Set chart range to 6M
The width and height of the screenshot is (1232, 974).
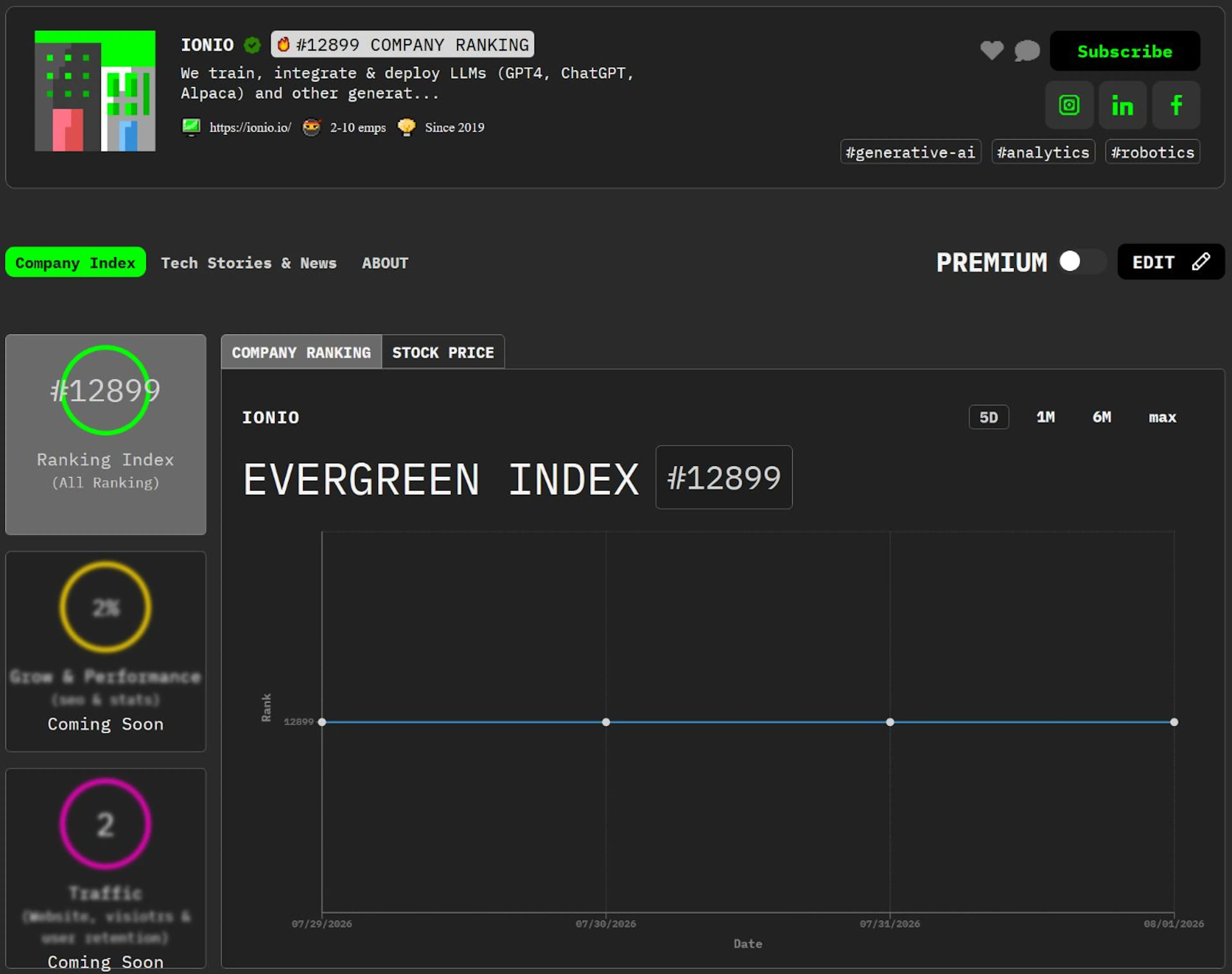(x=1101, y=417)
